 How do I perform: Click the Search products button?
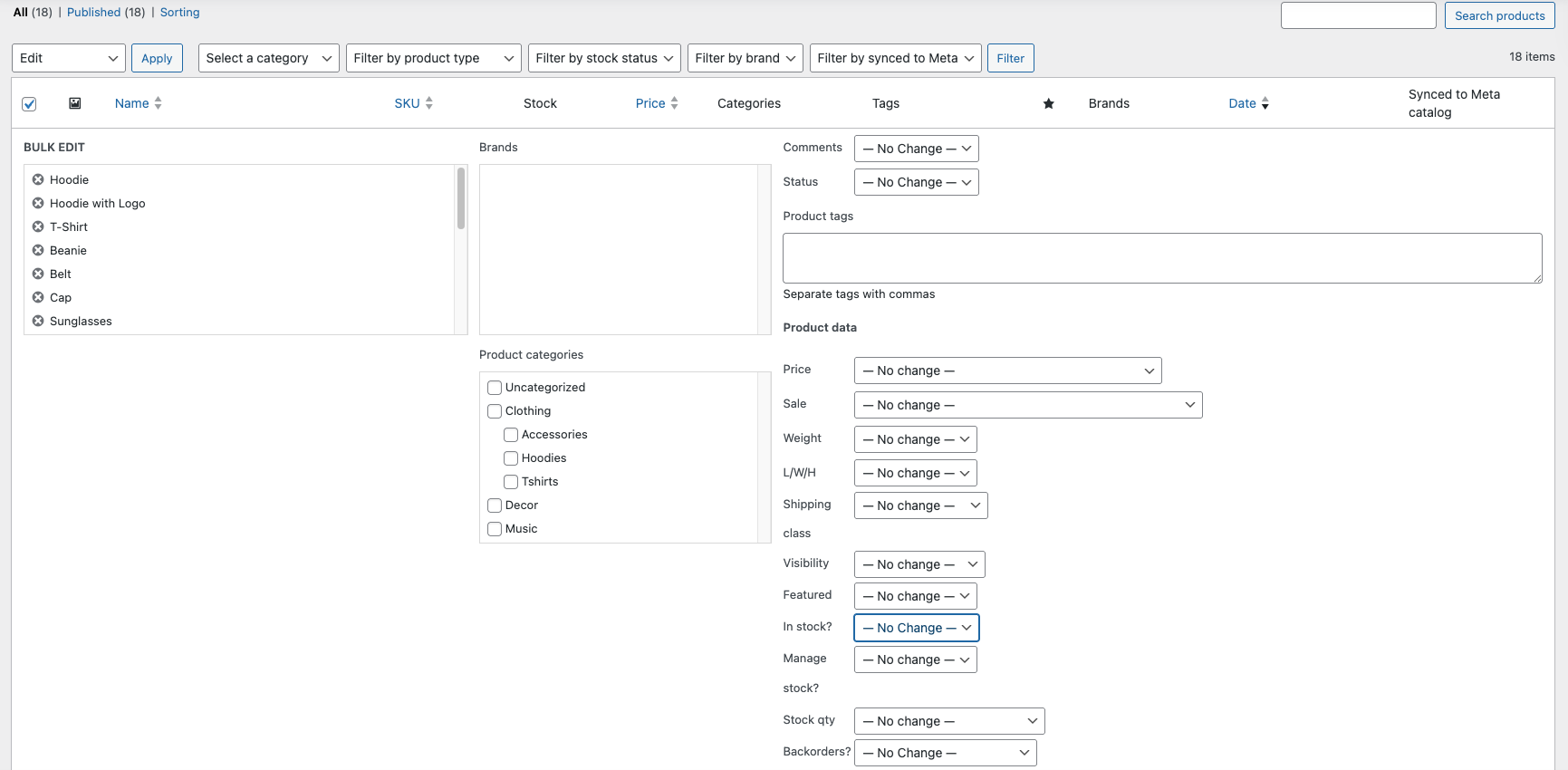click(1499, 15)
